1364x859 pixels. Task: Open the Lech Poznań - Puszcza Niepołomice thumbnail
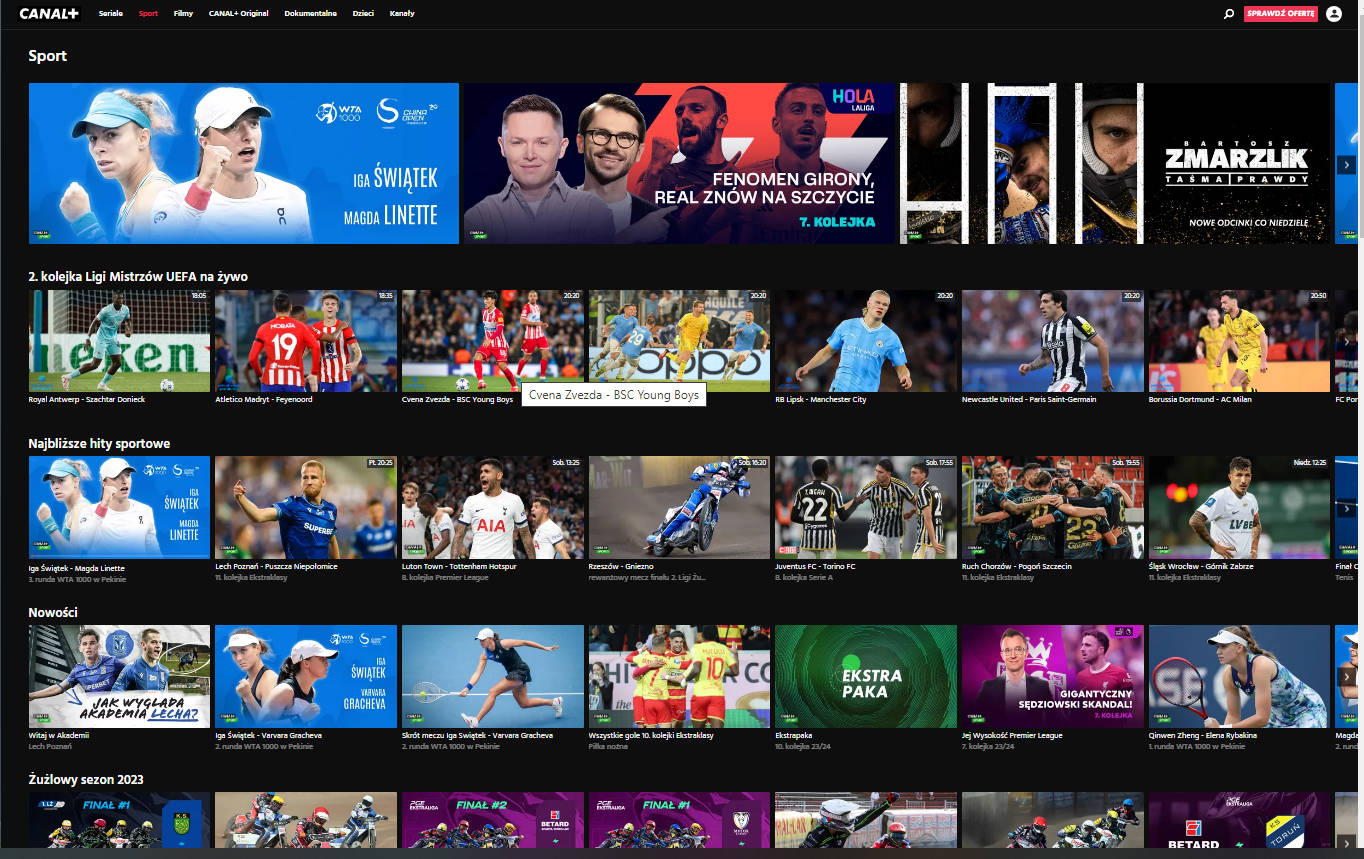coord(306,508)
